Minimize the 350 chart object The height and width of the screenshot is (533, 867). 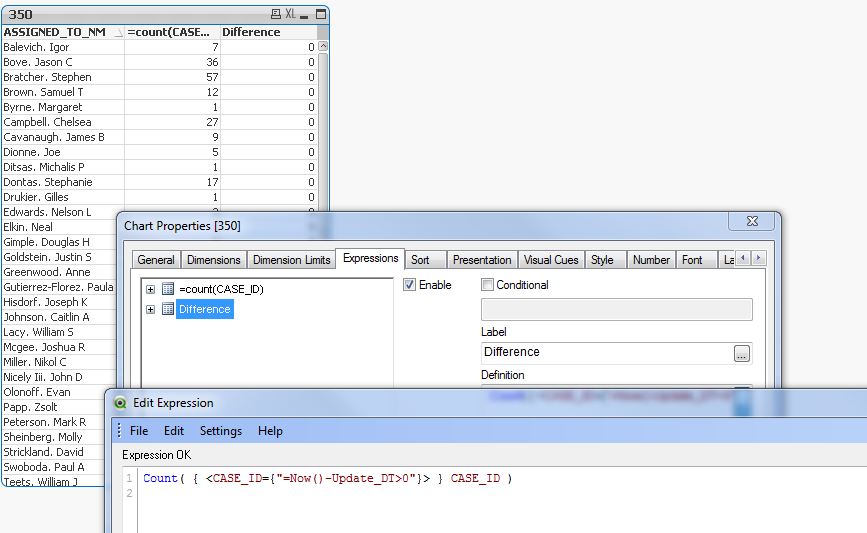(305, 15)
